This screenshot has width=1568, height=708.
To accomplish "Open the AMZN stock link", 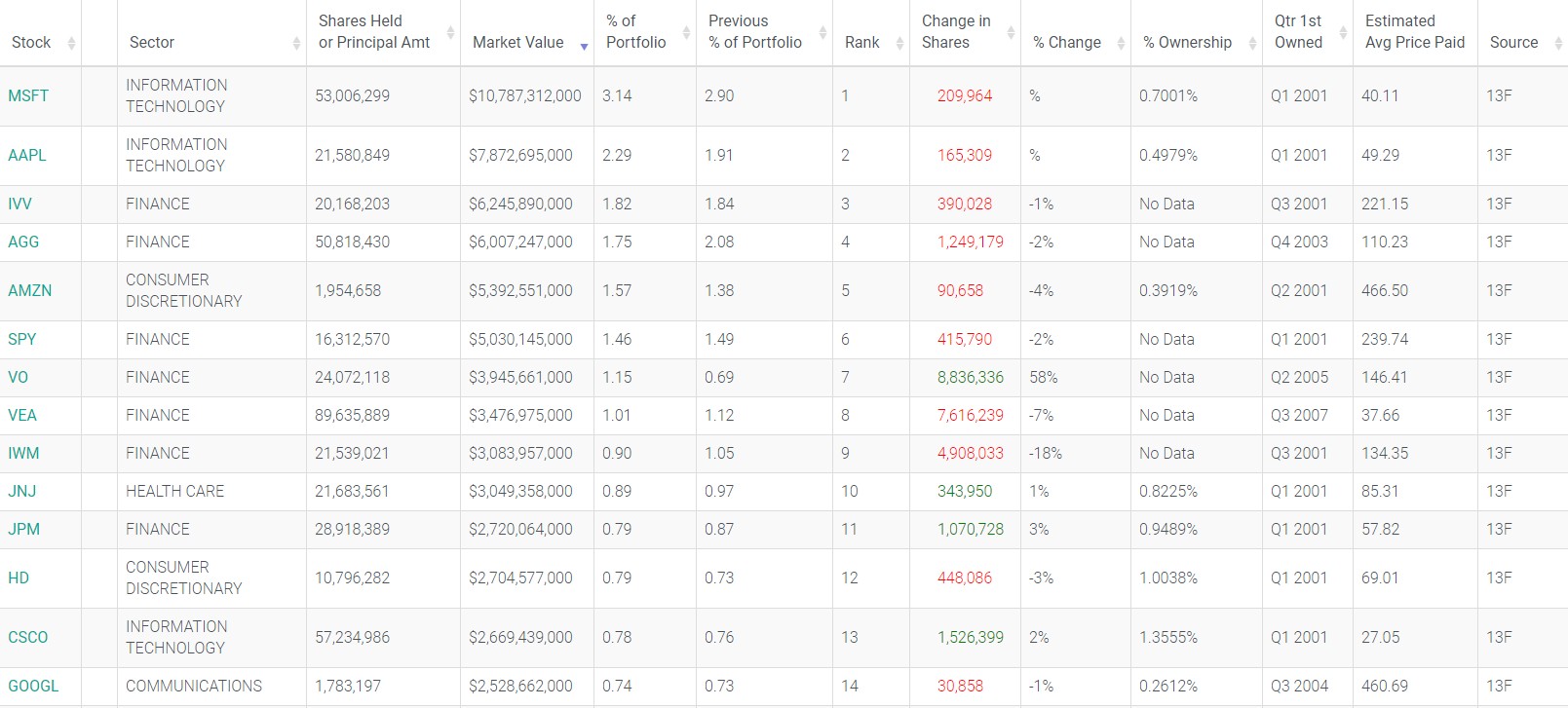I will [x=30, y=291].
